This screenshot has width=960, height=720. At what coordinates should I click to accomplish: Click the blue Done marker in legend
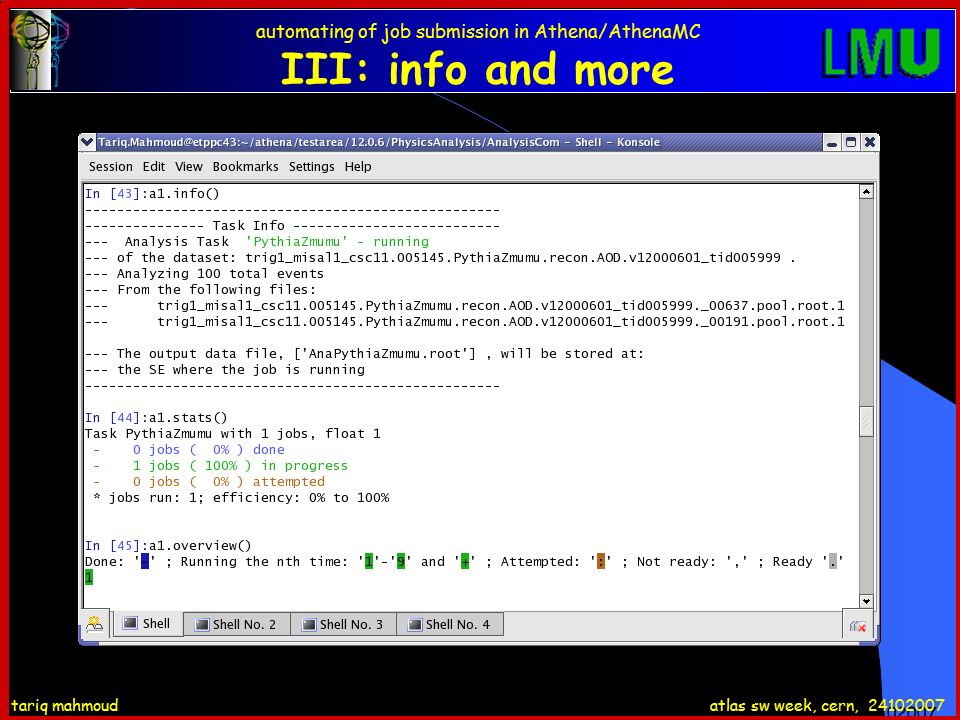(145, 561)
